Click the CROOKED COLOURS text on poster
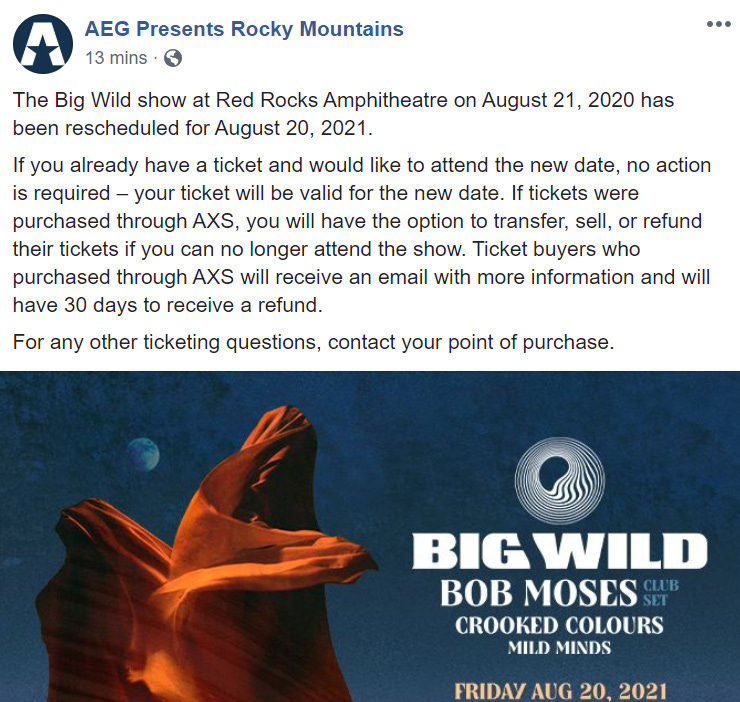Viewport: 740px width, 702px height. (x=559, y=626)
